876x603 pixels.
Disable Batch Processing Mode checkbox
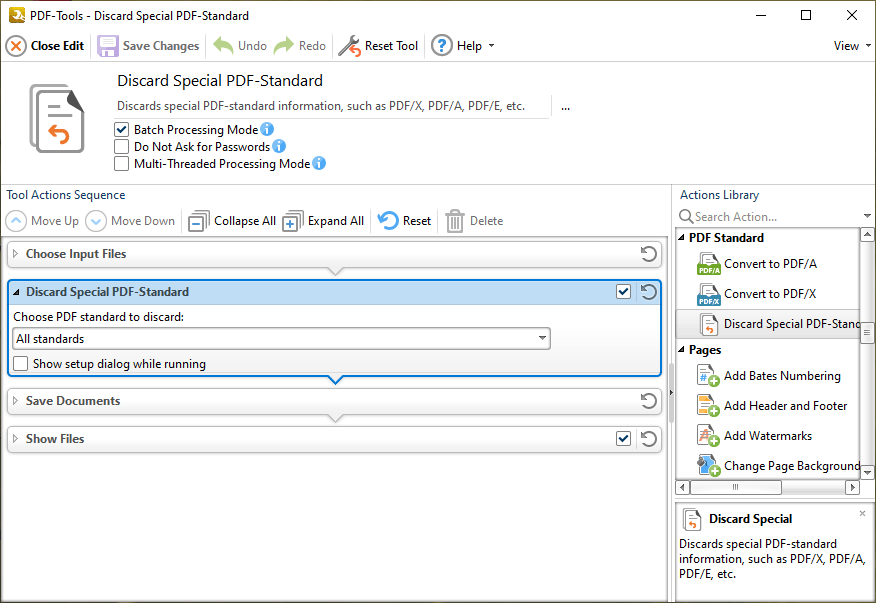pyautogui.click(x=122, y=130)
